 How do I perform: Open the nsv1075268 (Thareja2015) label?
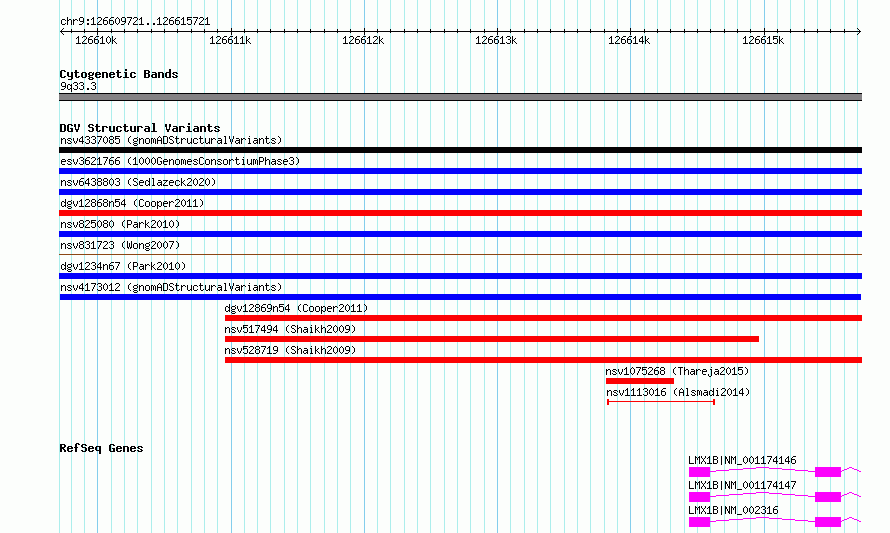coord(677,371)
